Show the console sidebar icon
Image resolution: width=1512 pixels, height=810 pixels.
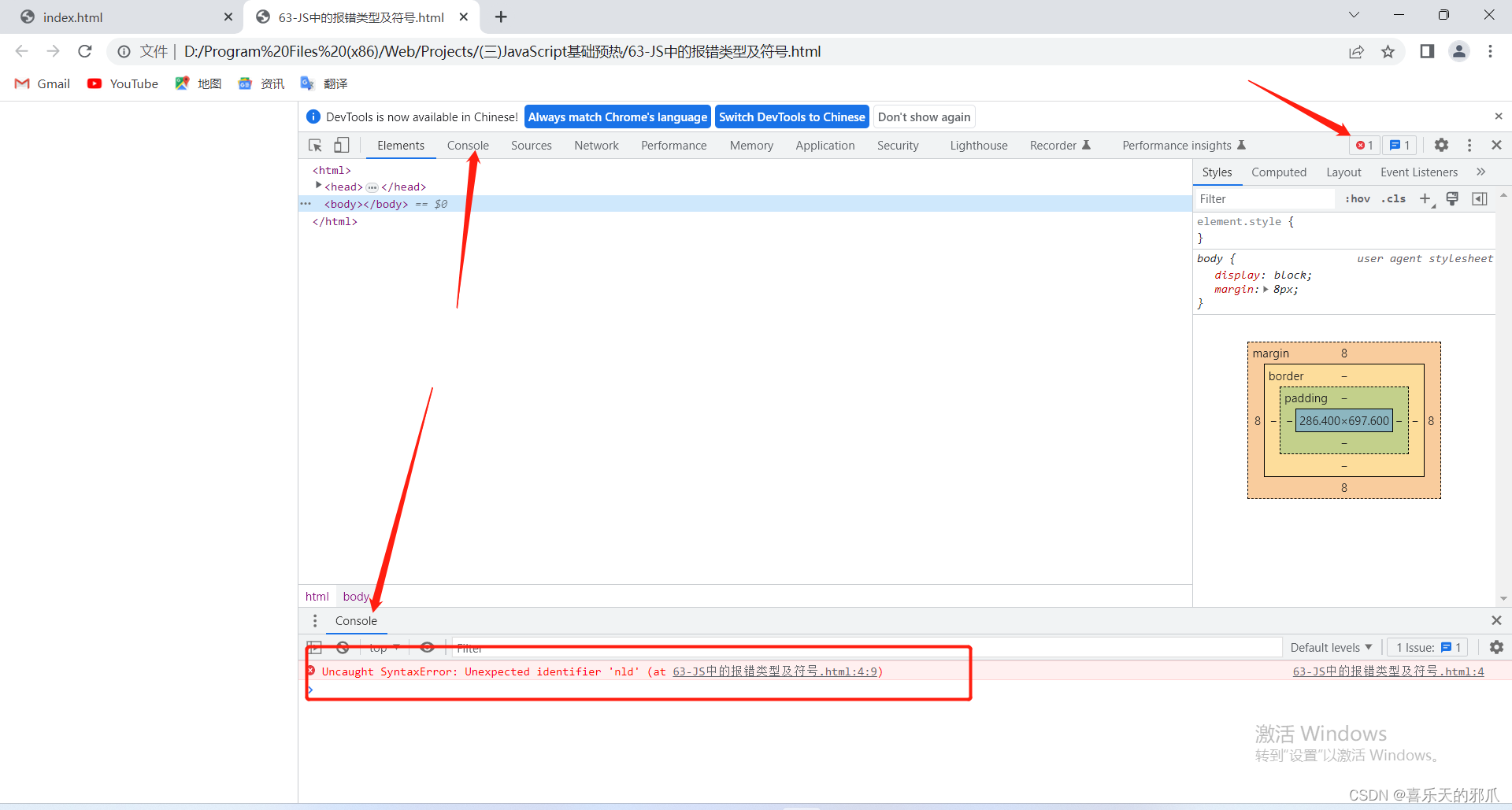click(x=314, y=648)
